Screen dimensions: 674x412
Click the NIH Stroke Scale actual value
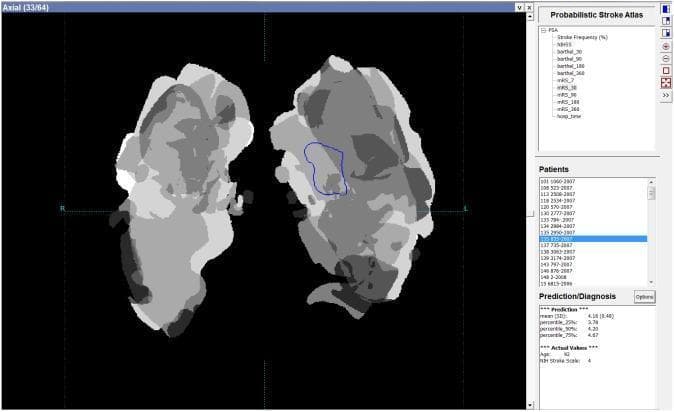coord(589,361)
